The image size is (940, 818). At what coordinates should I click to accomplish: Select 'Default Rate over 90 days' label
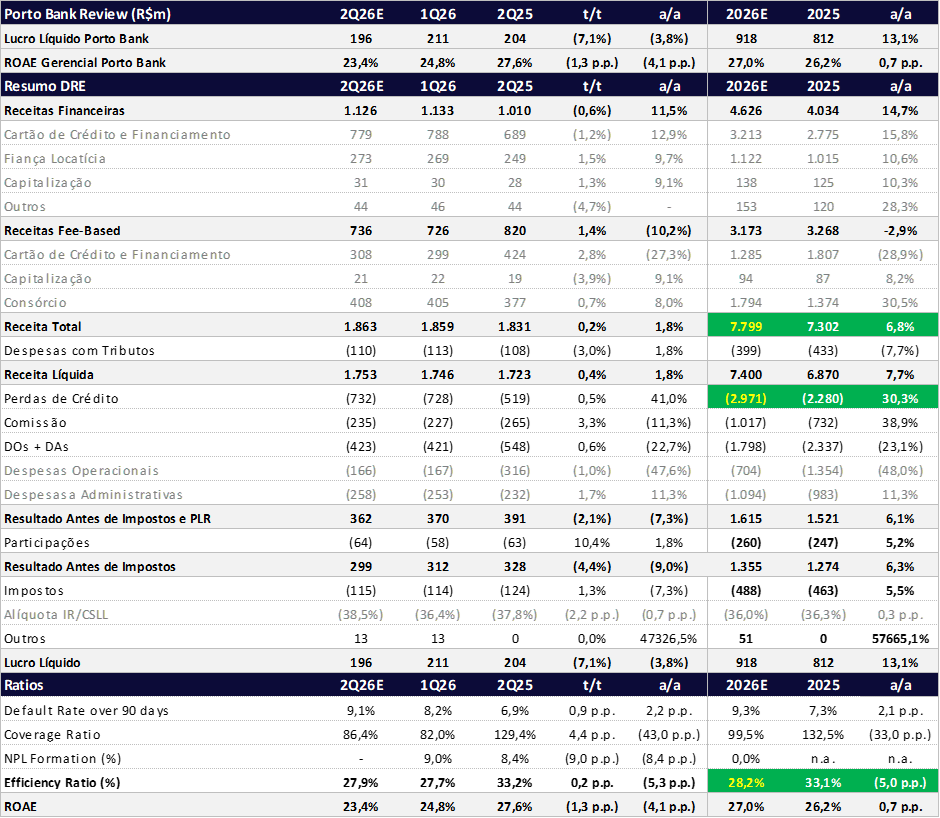(x=86, y=710)
